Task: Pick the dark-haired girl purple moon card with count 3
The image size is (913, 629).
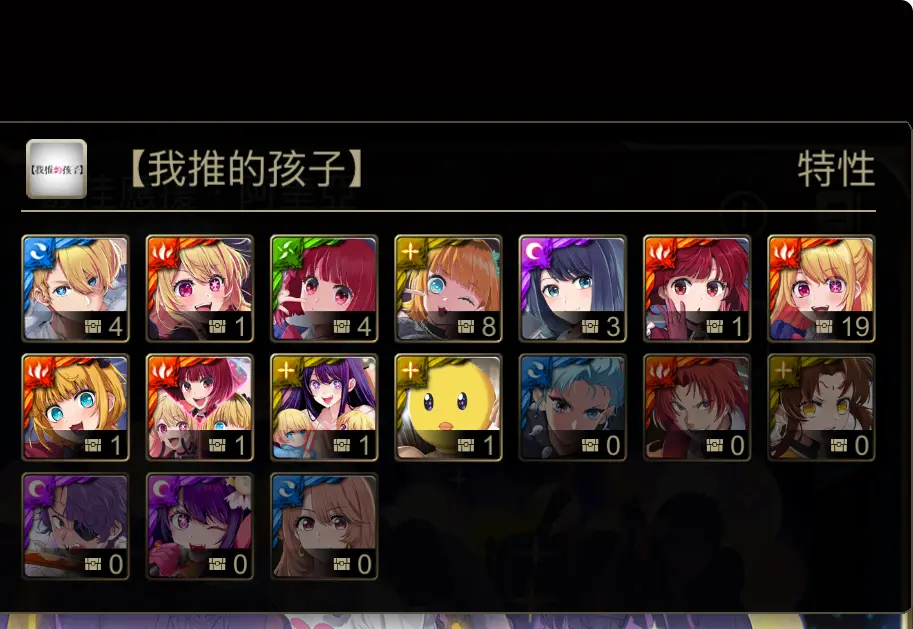Action: (572, 288)
